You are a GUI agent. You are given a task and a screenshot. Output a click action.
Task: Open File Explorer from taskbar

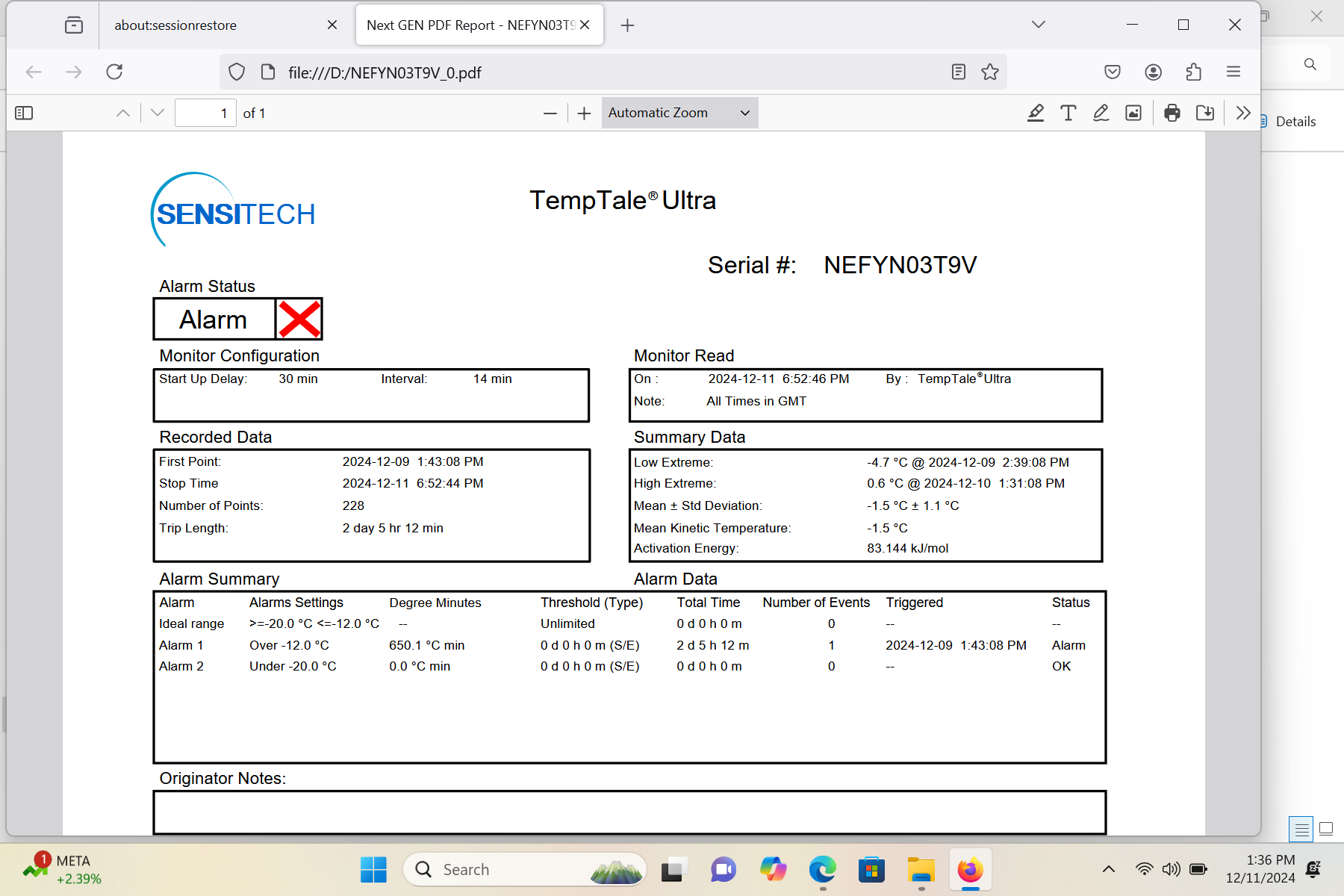click(x=921, y=870)
